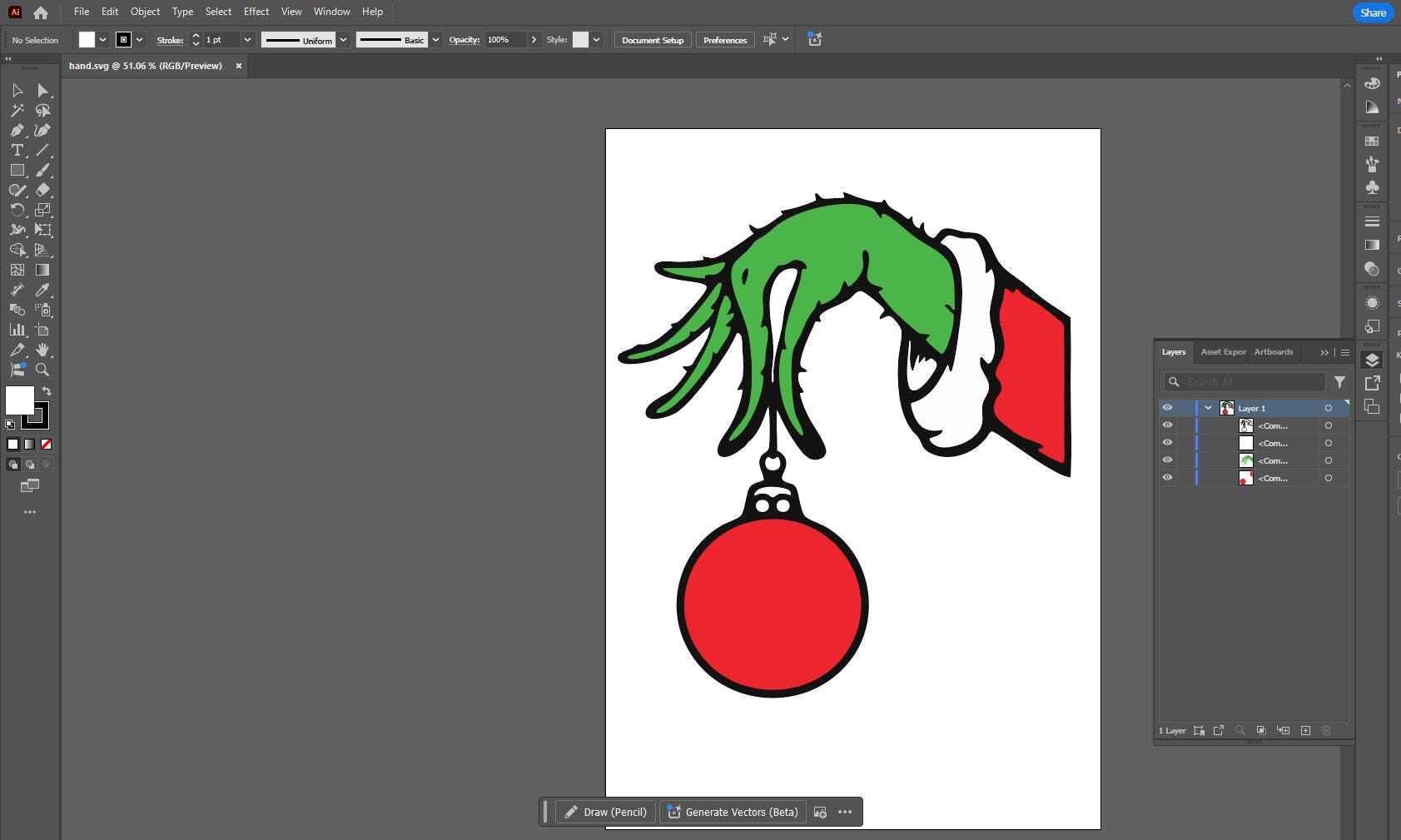The height and width of the screenshot is (840, 1401).
Task: Select the Rectangle tool
Action: (17, 171)
